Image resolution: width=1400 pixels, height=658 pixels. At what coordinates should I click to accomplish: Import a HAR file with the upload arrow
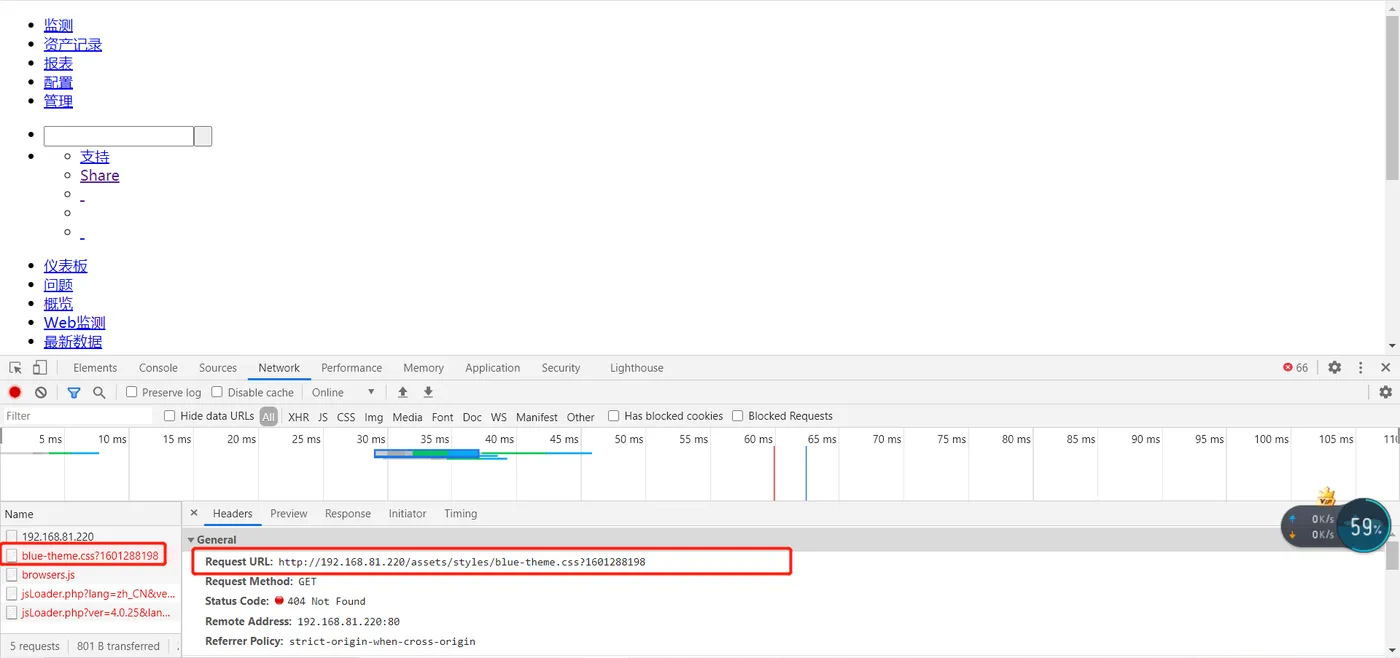403,393
